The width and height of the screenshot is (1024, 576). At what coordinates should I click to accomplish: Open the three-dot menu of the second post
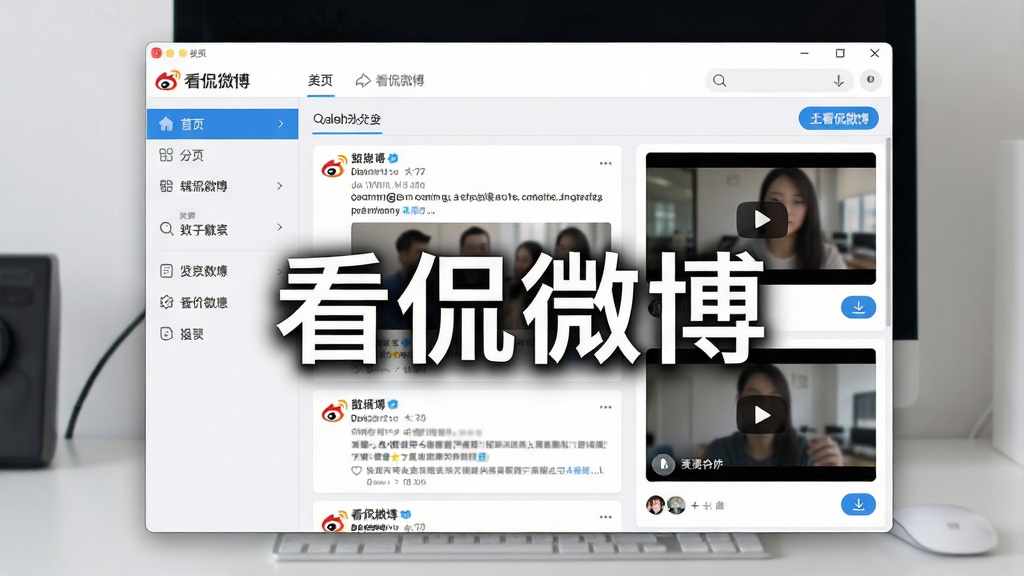point(605,407)
